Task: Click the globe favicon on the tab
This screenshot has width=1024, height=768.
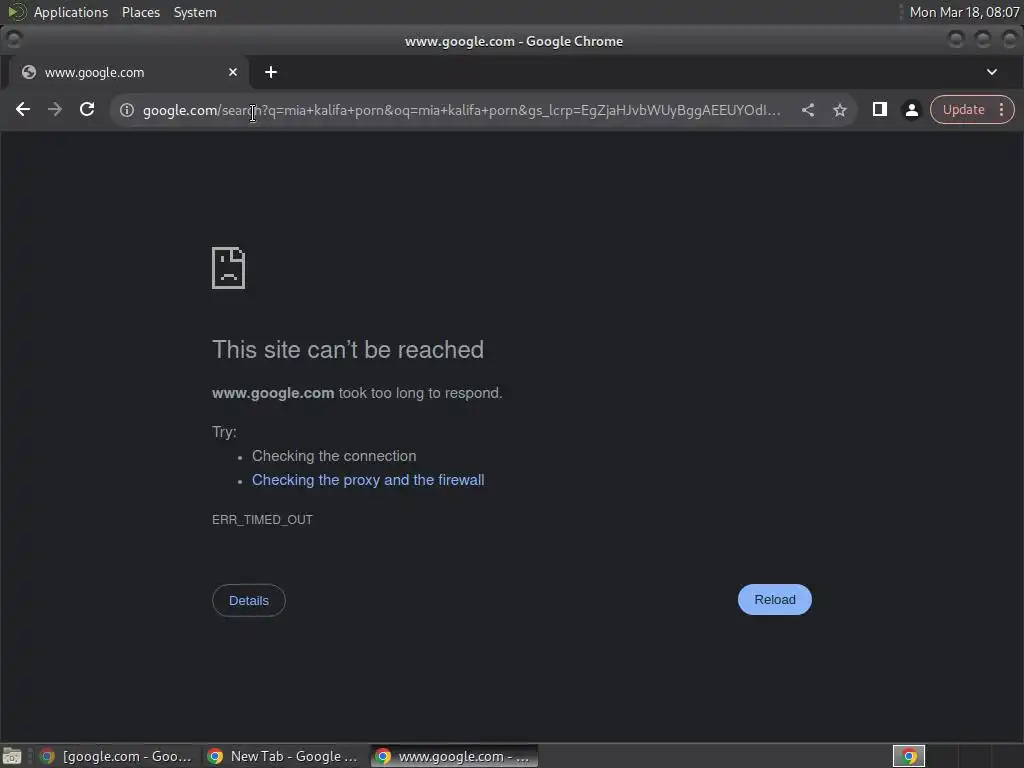Action: [29, 72]
